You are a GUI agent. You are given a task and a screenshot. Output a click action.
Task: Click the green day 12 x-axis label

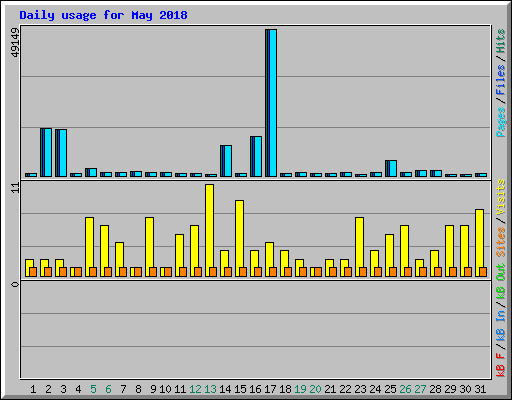click(x=195, y=389)
